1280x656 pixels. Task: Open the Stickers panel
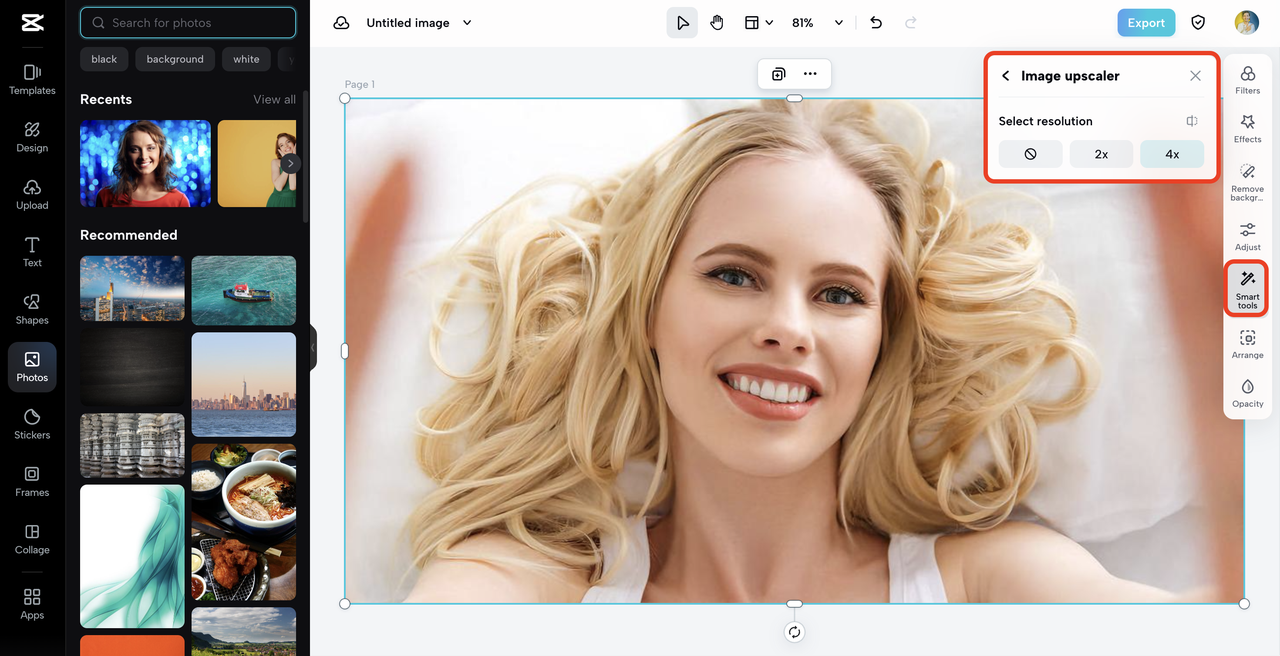point(32,425)
